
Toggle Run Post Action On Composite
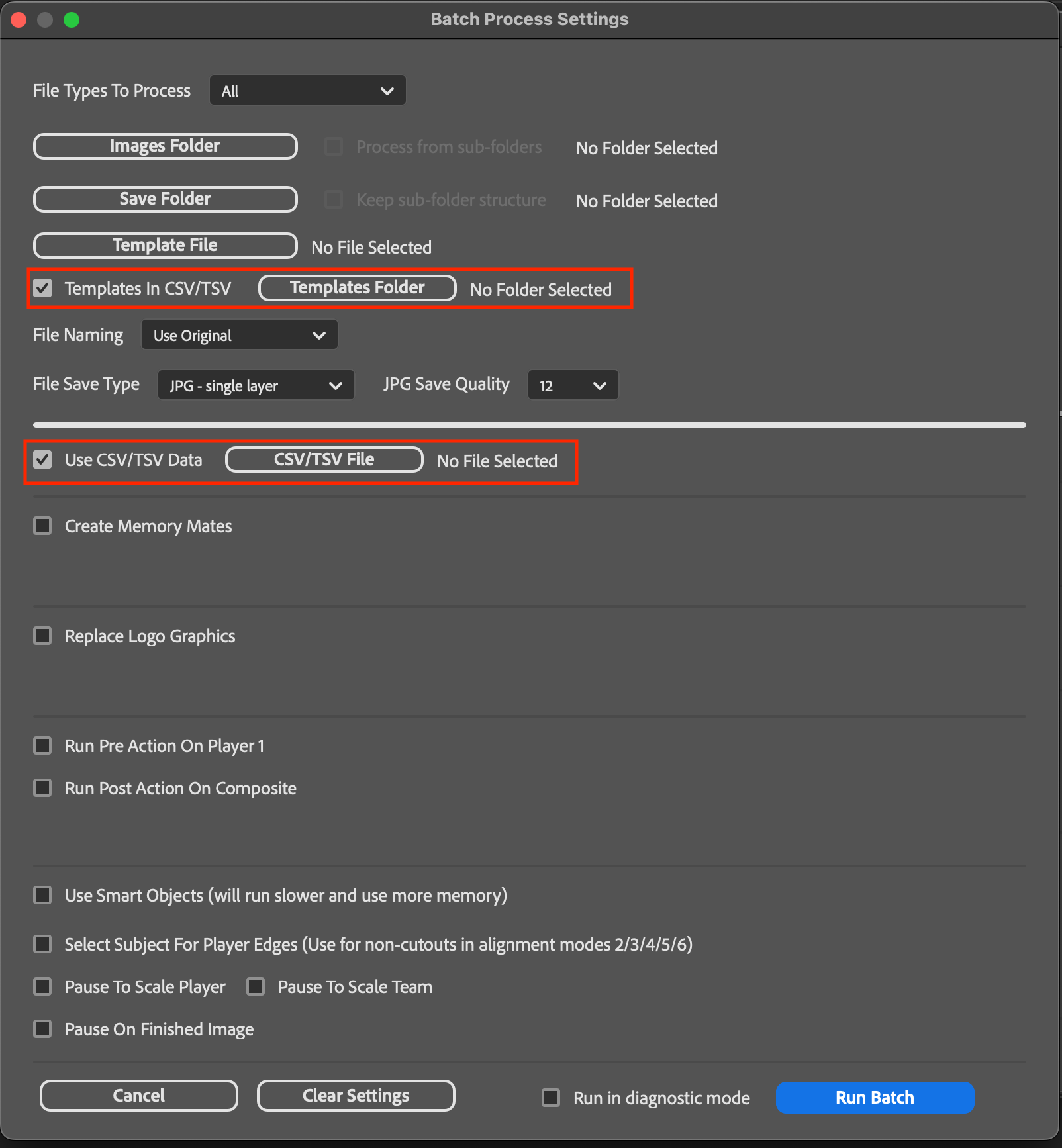[x=43, y=789]
